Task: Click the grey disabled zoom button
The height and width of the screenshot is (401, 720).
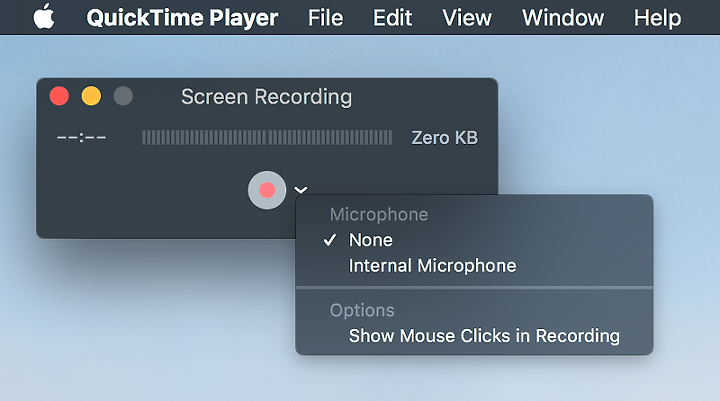Action: 123,96
